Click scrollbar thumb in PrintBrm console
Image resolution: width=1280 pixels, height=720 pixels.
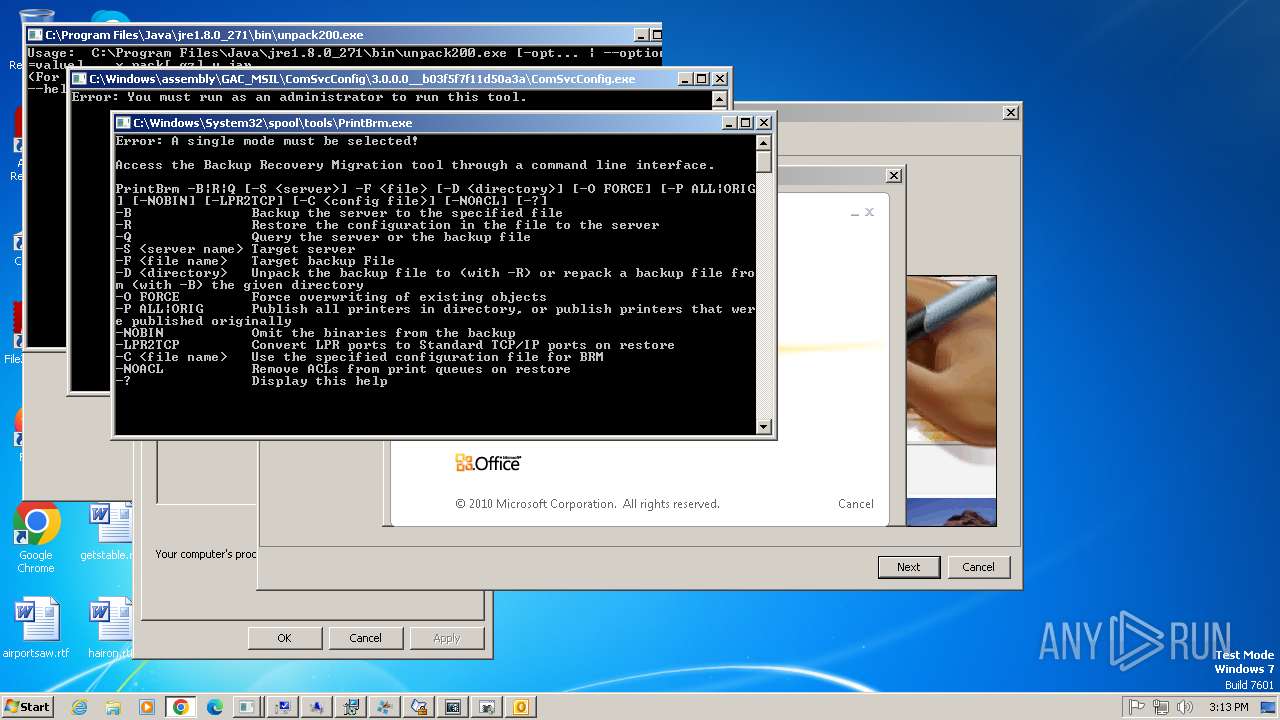coord(764,162)
